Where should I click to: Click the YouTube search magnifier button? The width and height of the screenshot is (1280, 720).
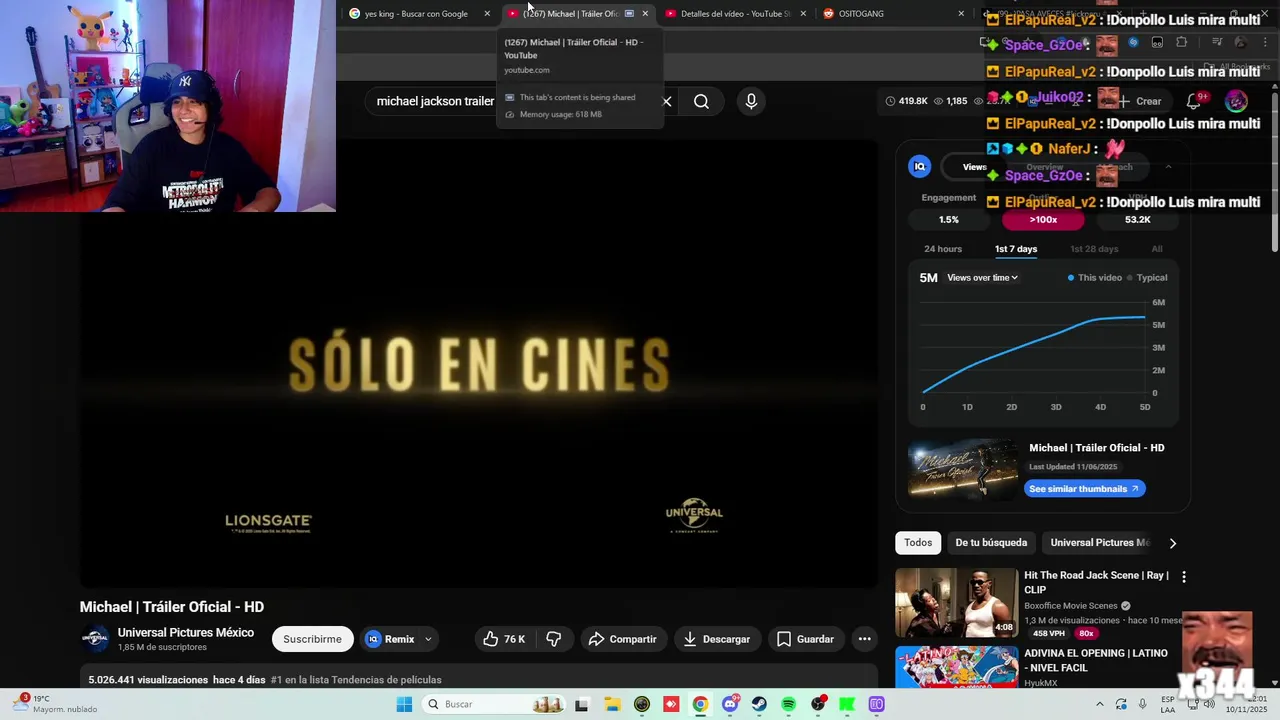[701, 101]
